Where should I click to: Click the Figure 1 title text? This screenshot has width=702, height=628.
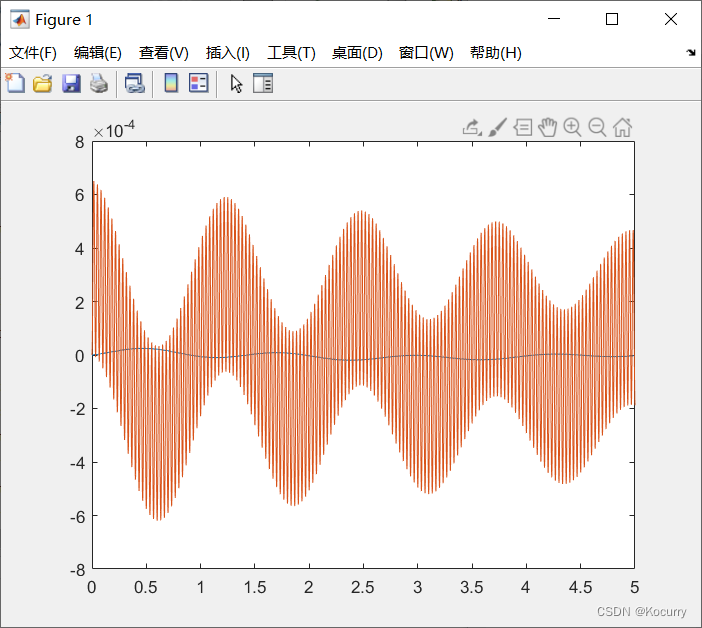pyautogui.click(x=64, y=20)
